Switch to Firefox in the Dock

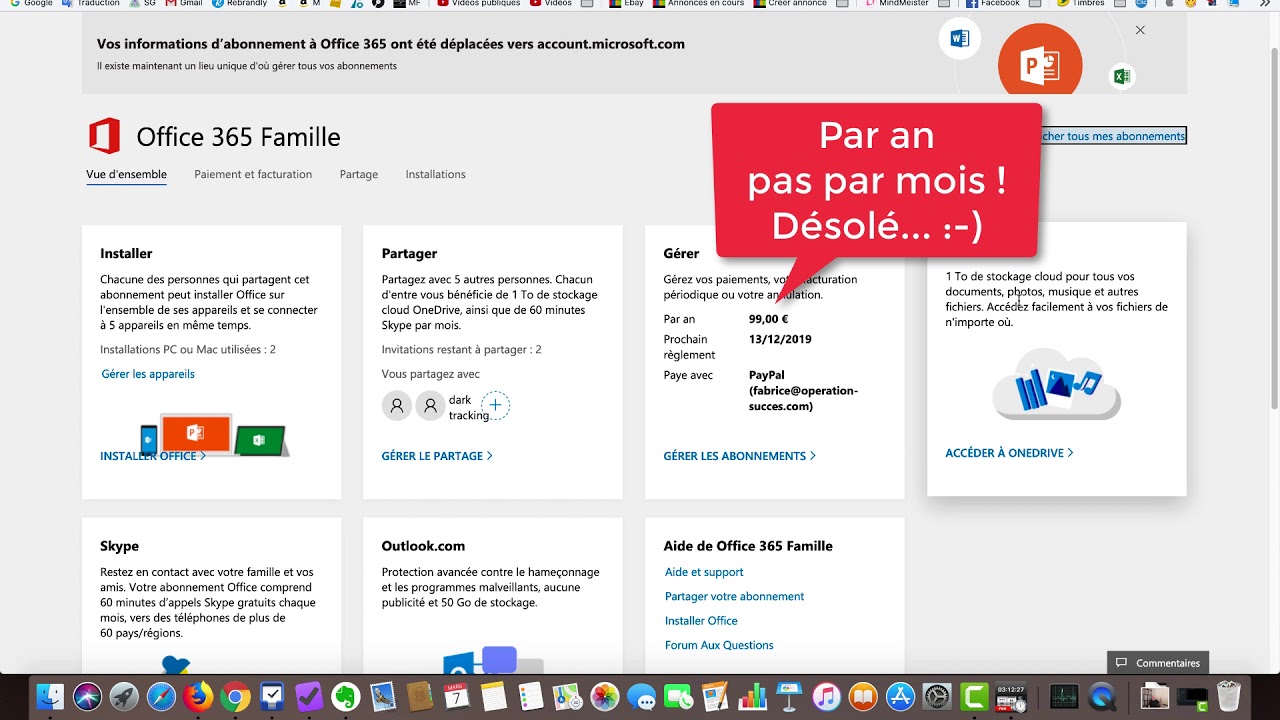point(198,697)
